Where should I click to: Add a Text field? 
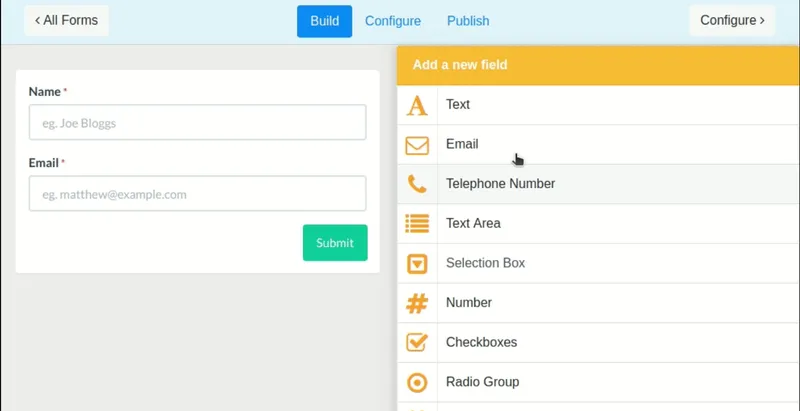(598, 105)
